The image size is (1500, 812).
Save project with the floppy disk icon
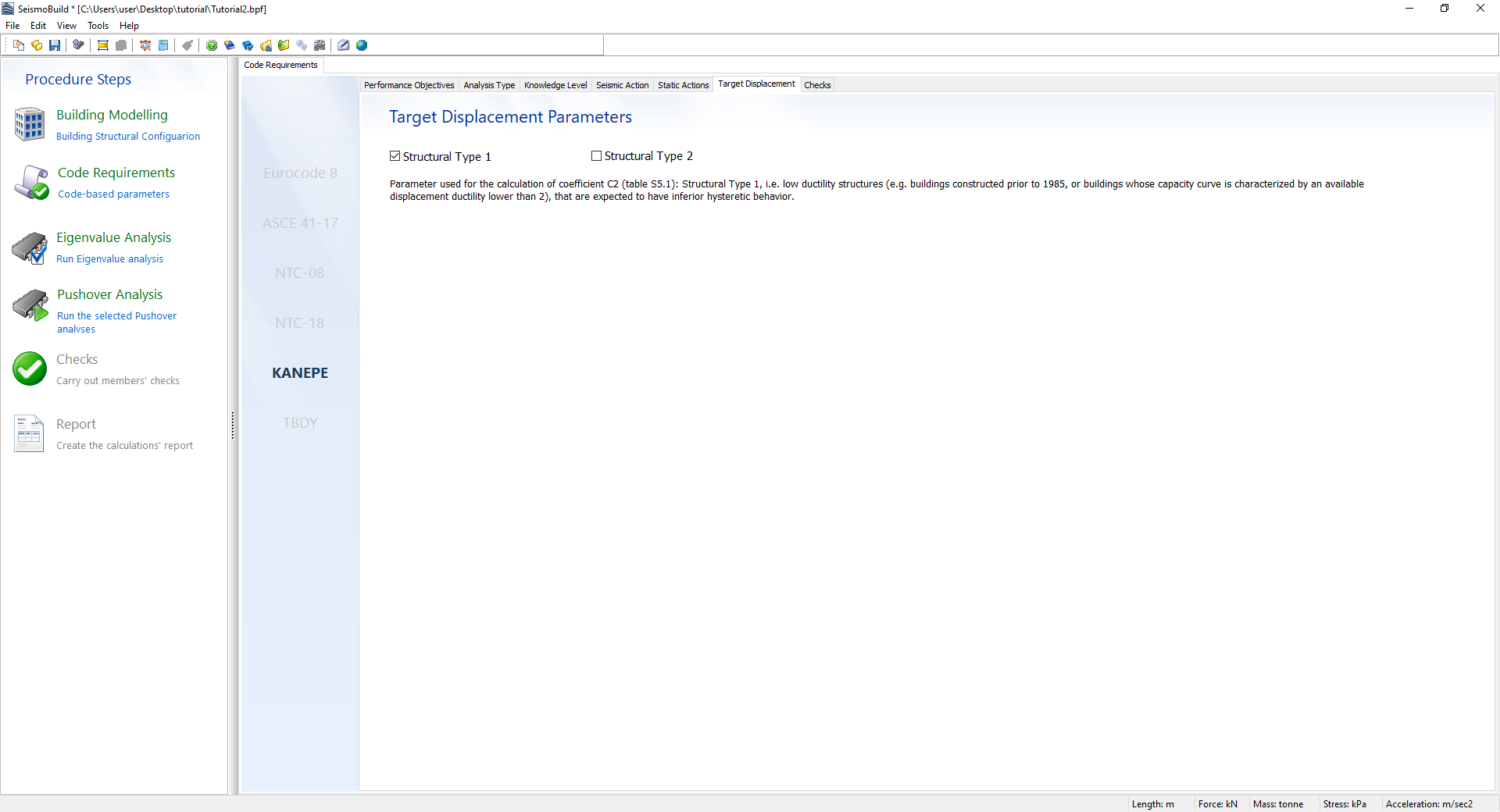tap(55, 45)
